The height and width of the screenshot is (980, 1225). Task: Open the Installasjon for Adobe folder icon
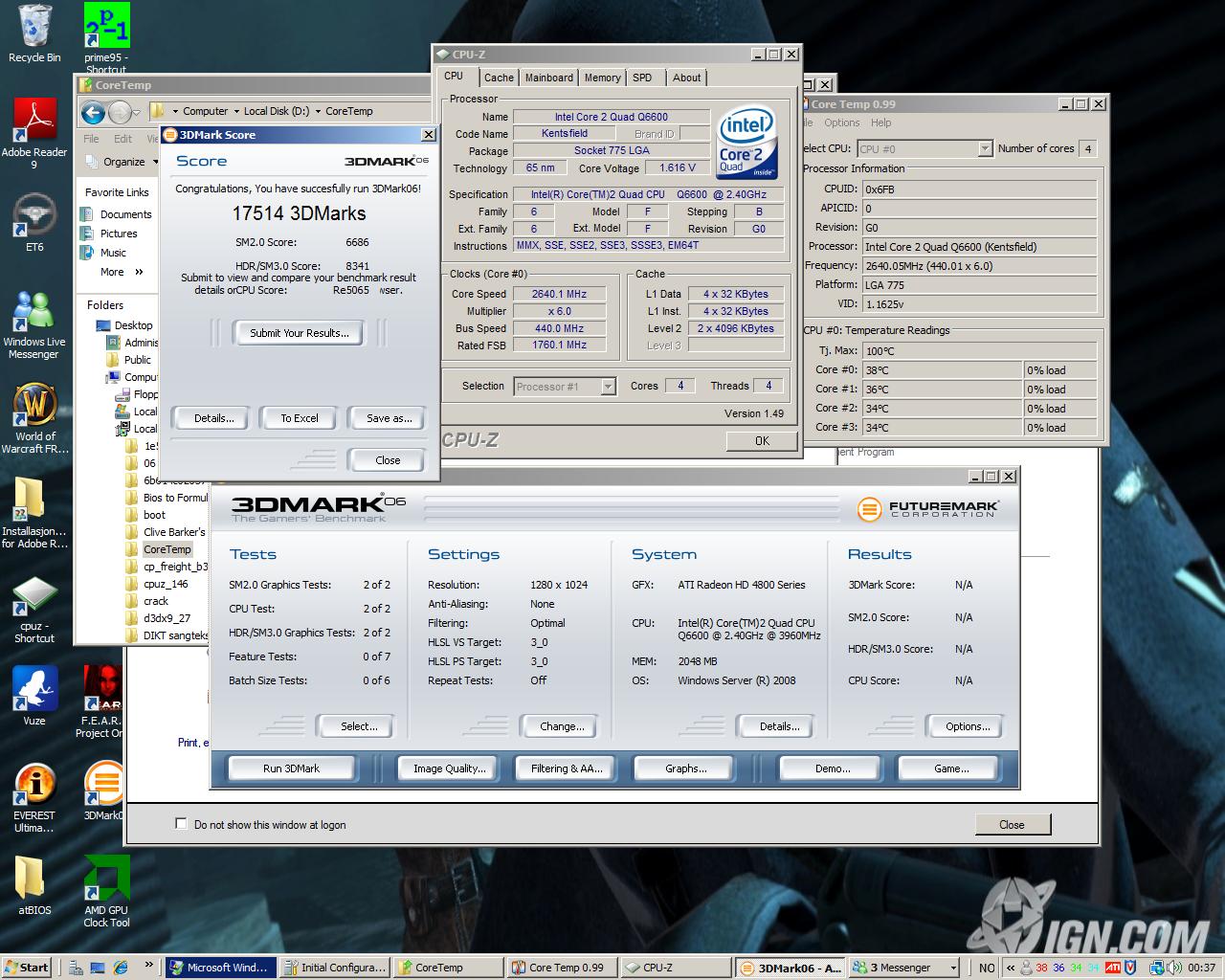coord(34,513)
